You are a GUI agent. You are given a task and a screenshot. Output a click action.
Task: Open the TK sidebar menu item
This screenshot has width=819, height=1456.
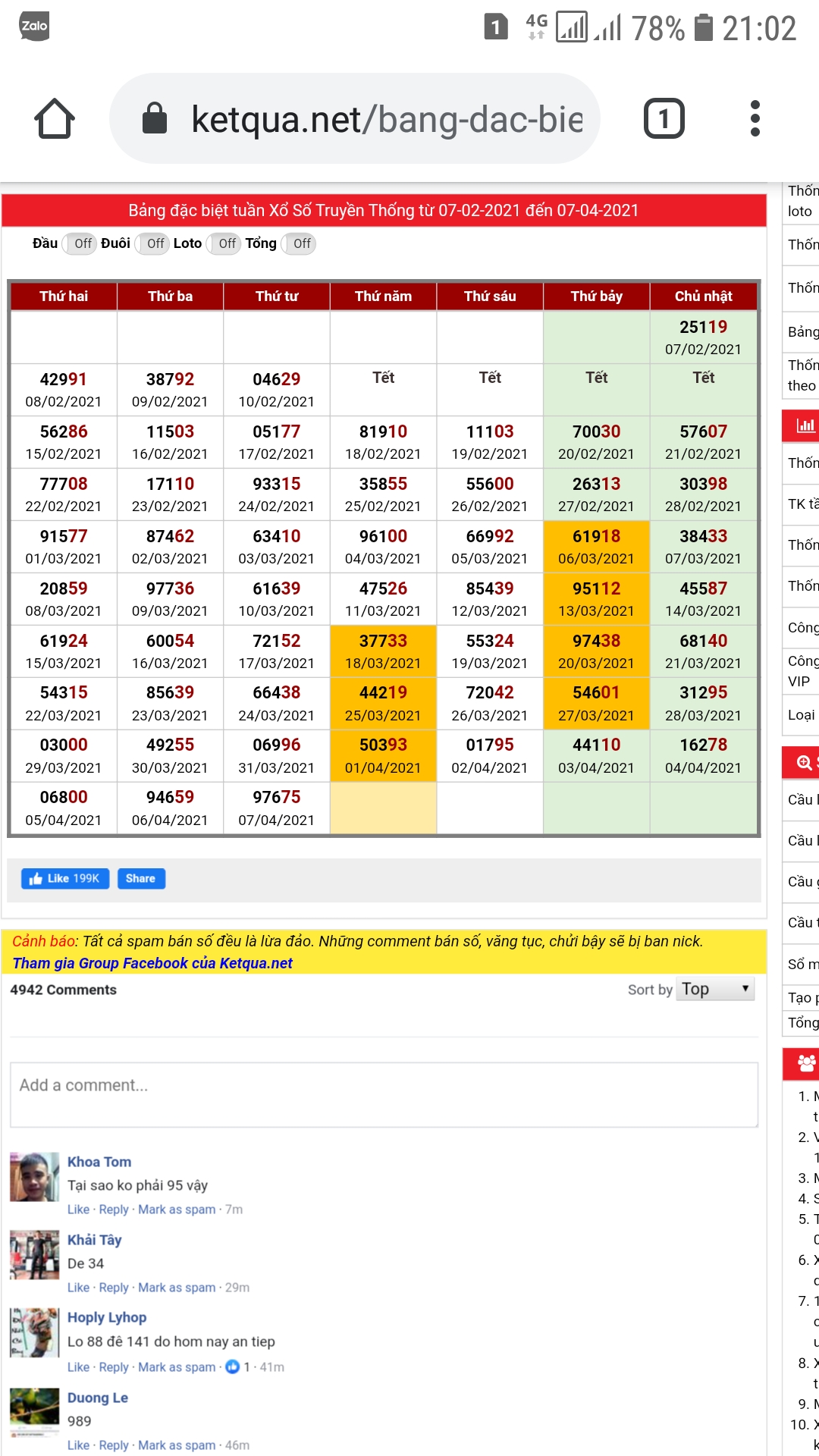802,504
